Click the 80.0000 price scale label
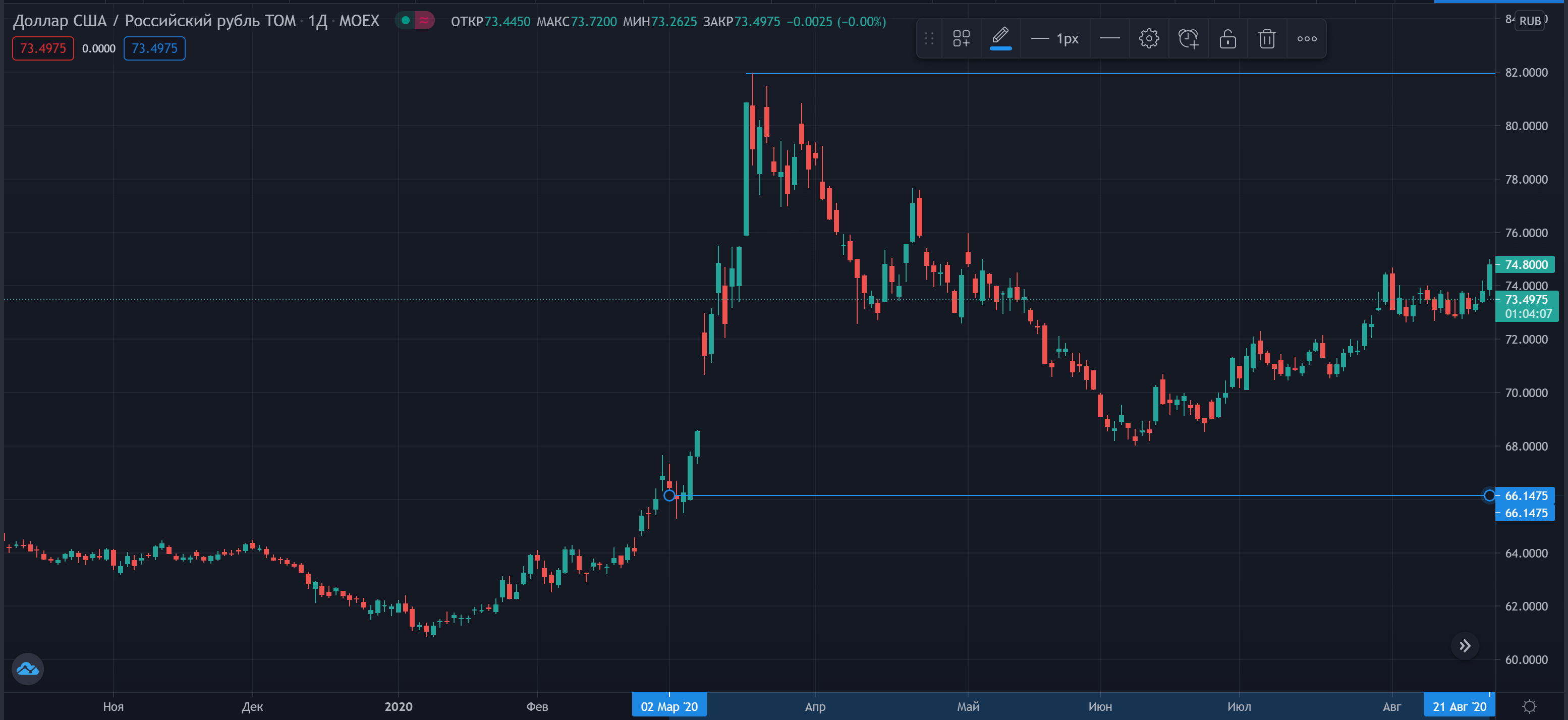 tap(1526, 126)
